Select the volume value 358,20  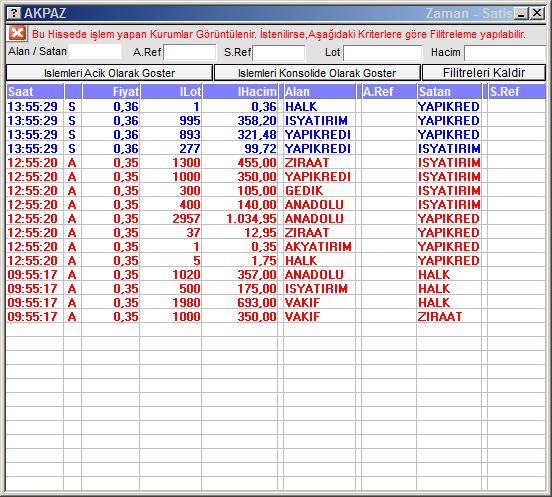pos(257,121)
